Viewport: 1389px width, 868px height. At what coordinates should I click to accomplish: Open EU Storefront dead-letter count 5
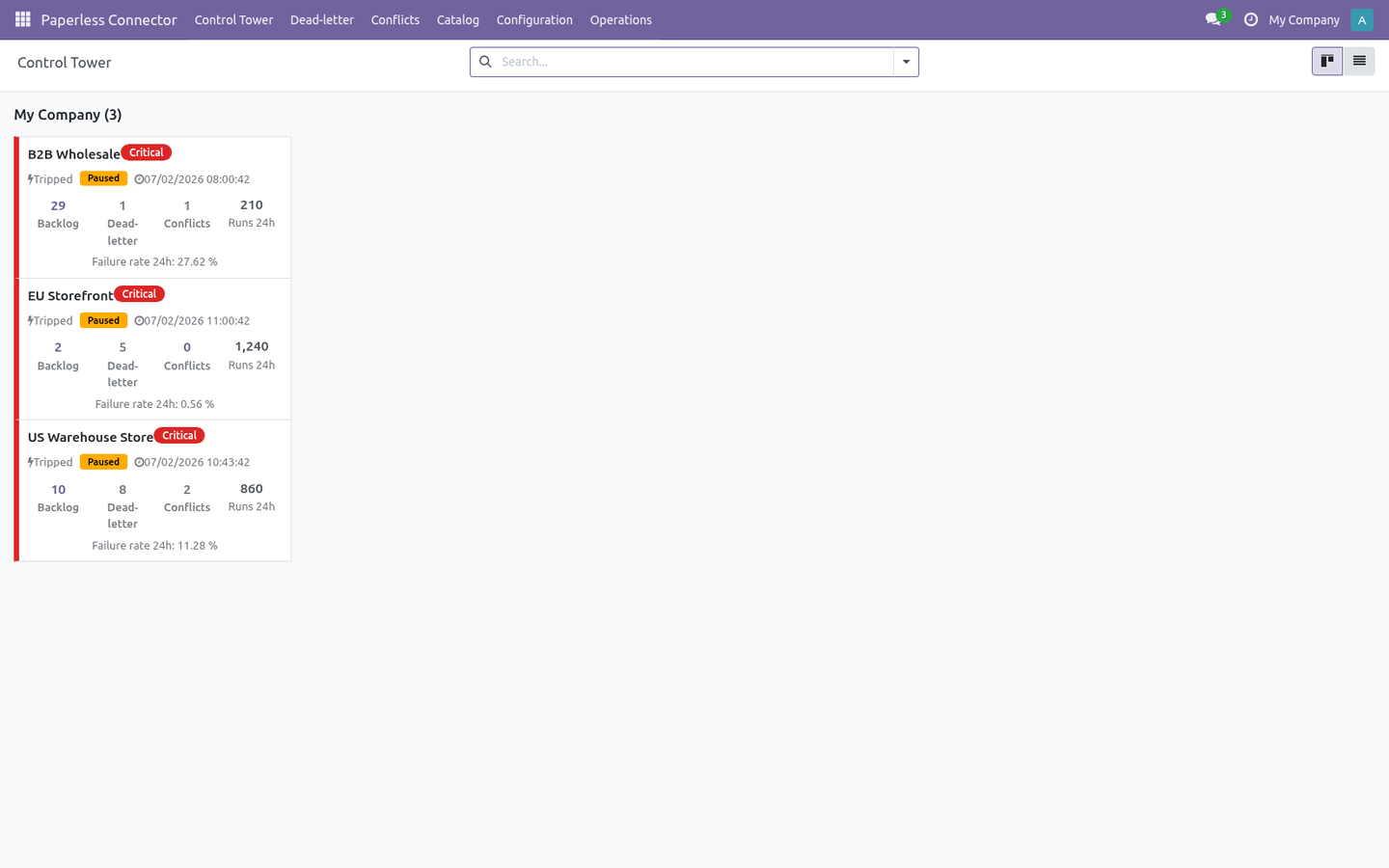[123, 347]
